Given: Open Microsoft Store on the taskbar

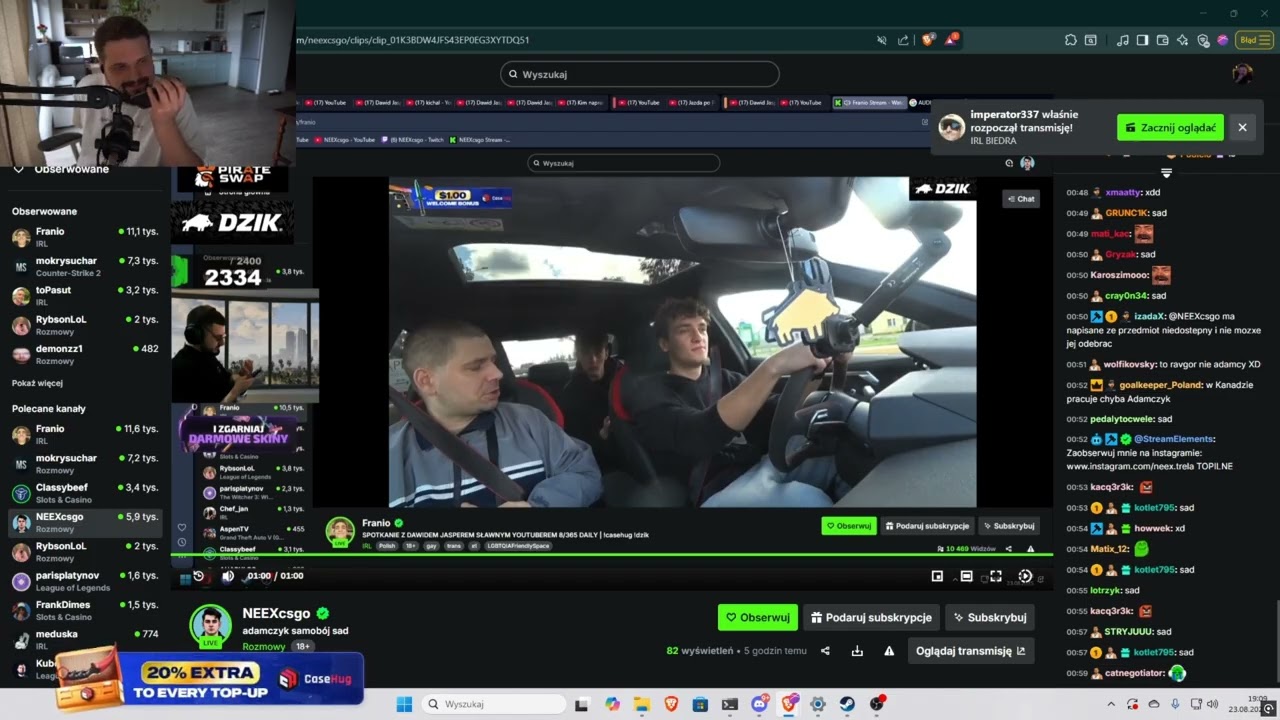Looking at the screenshot, I should [700, 704].
